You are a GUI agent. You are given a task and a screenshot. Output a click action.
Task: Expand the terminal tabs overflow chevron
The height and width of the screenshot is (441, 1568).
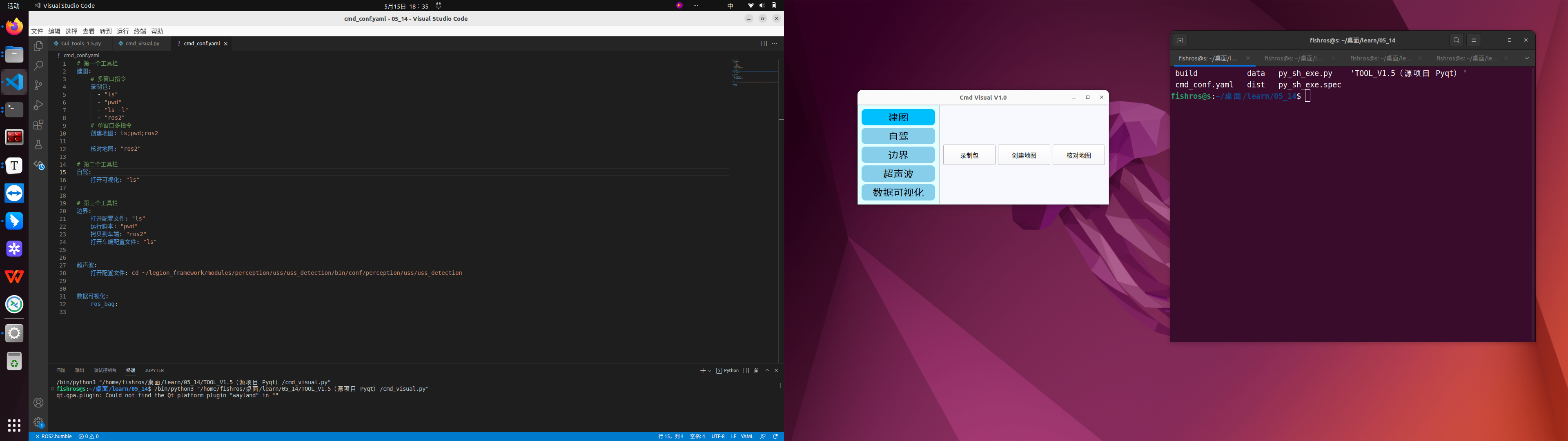(x=1527, y=58)
